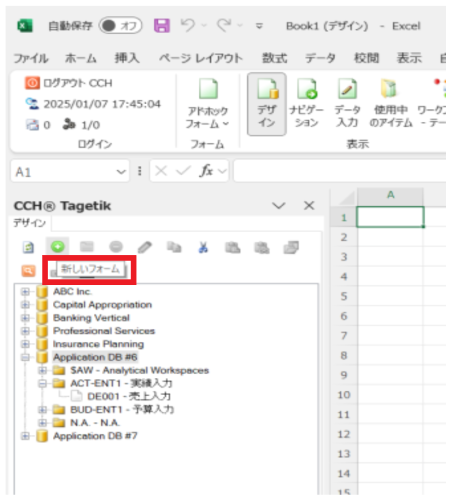Screen dimensions: 450x495
Task: Click the green New Form plus icon
Action: click(57, 247)
